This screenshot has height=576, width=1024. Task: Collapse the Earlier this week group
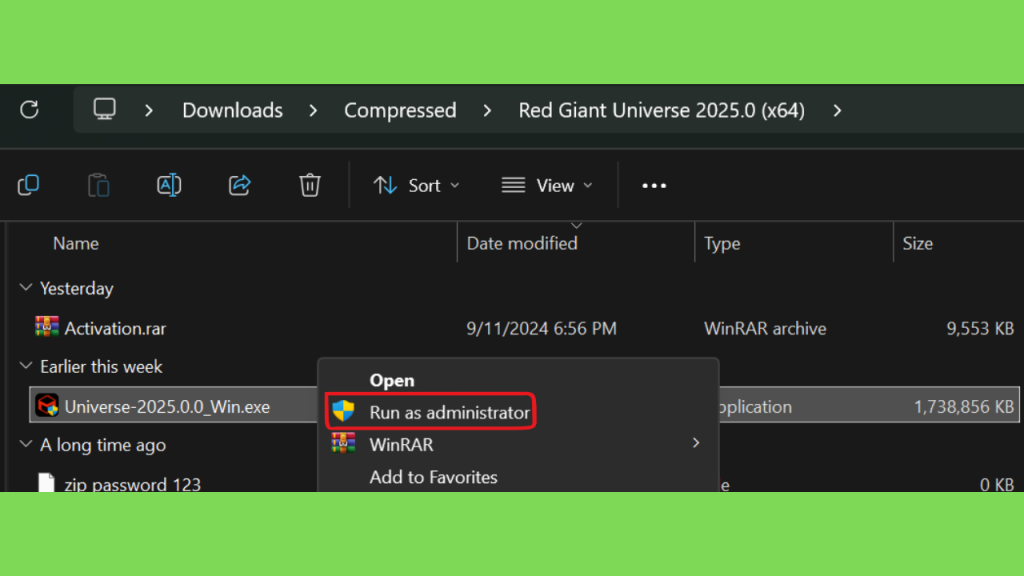[25, 366]
